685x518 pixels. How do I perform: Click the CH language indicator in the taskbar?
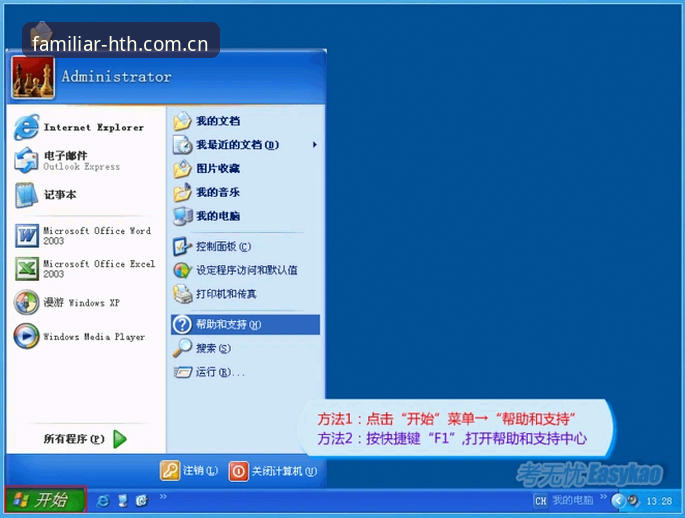pos(540,501)
